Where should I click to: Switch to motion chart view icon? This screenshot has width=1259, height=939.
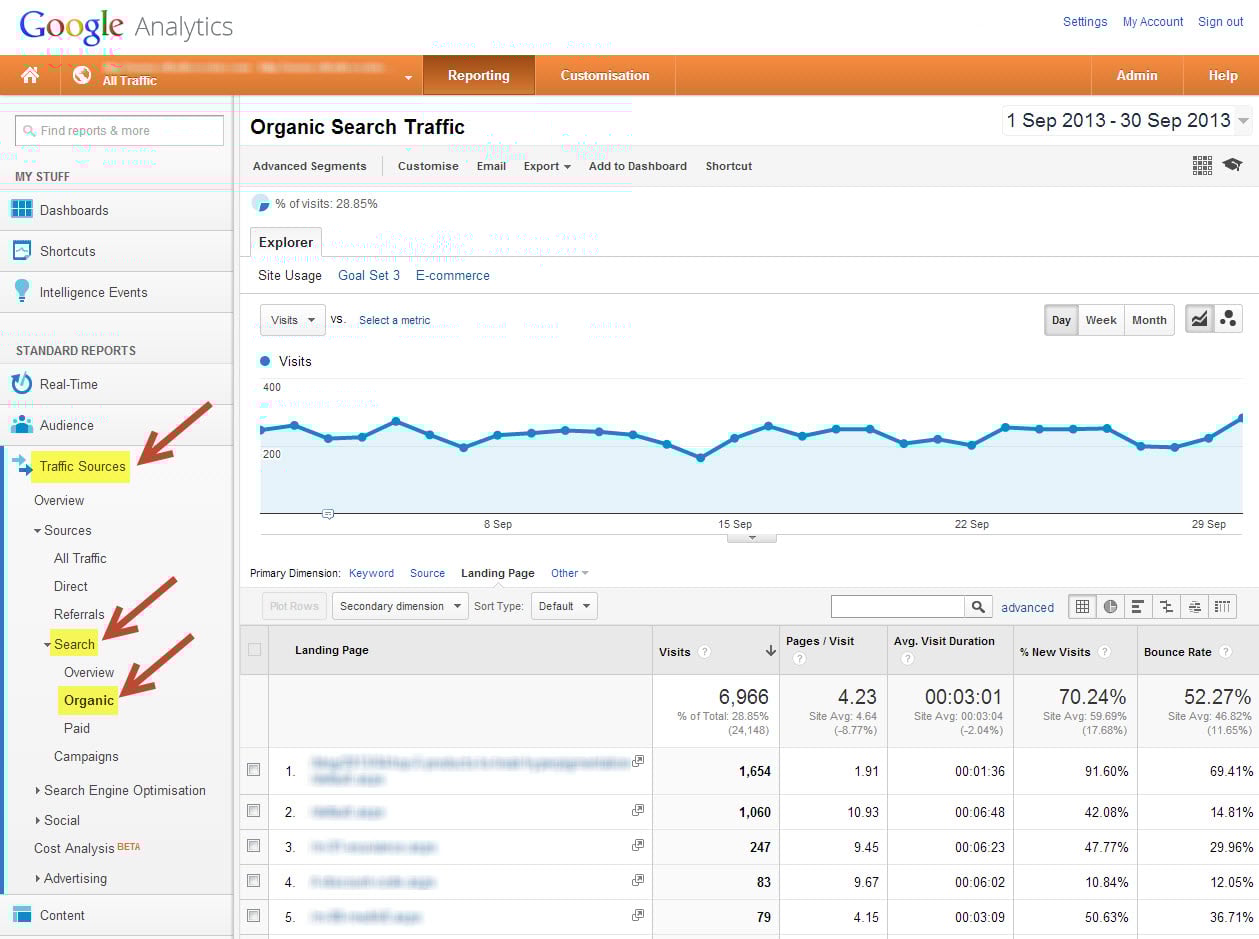tap(1228, 320)
